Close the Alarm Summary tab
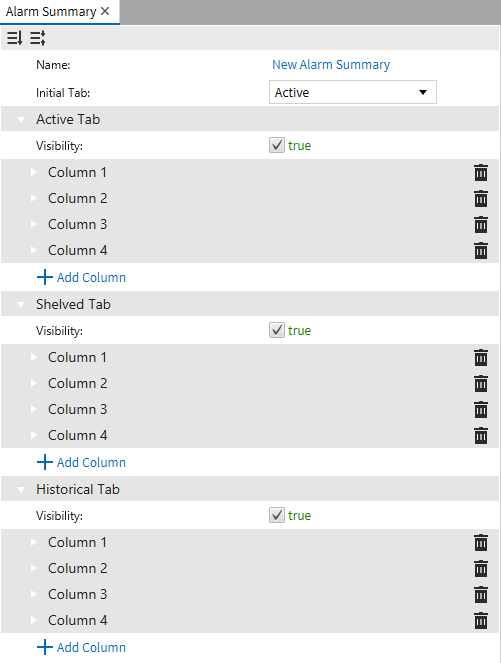 click(105, 11)
